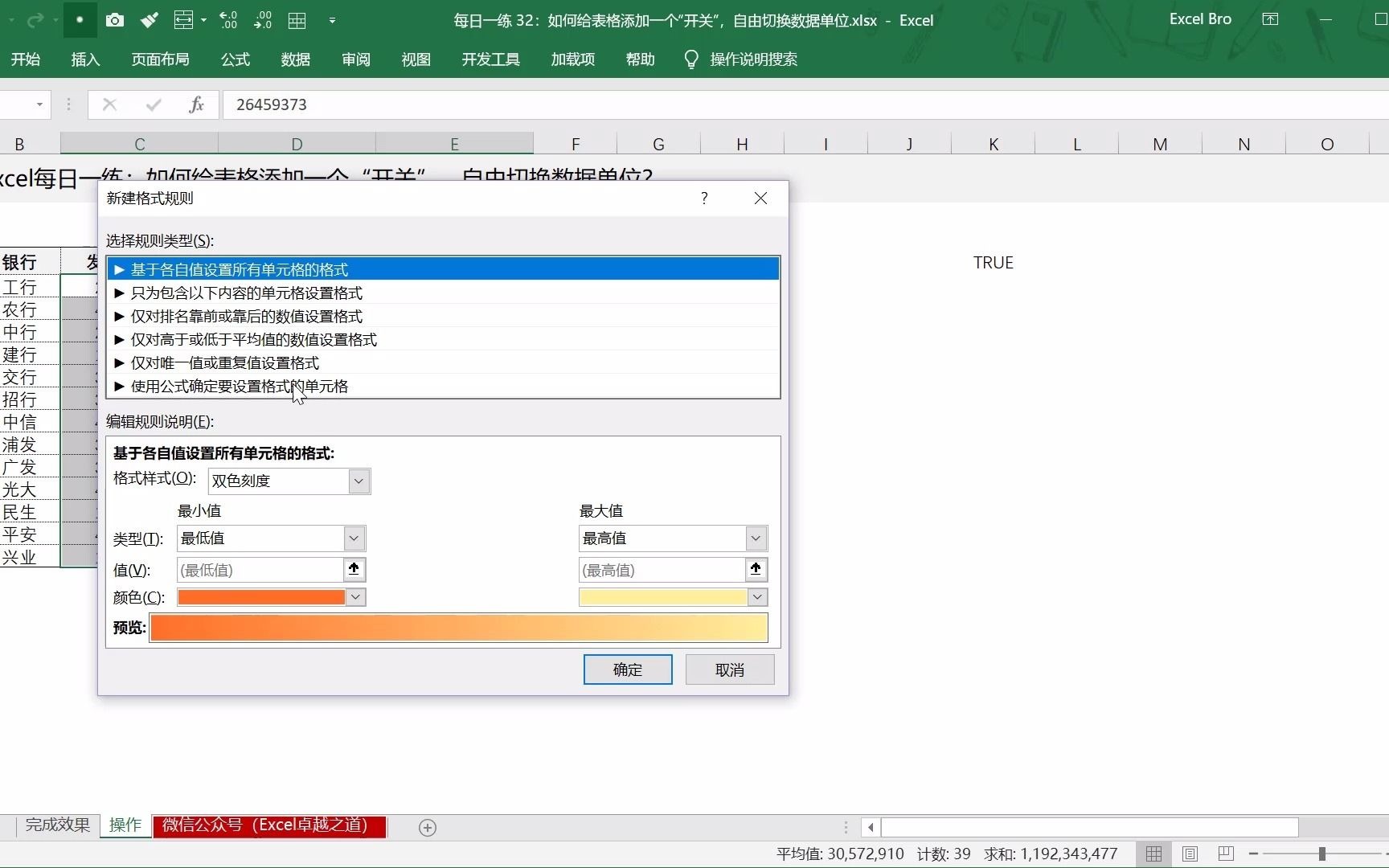Image resolution: width=1389 pixels, height=868 pixels.
Task: Click inside the 最高值 value input field
Action: pyautogui.click(x=659, y=569)
